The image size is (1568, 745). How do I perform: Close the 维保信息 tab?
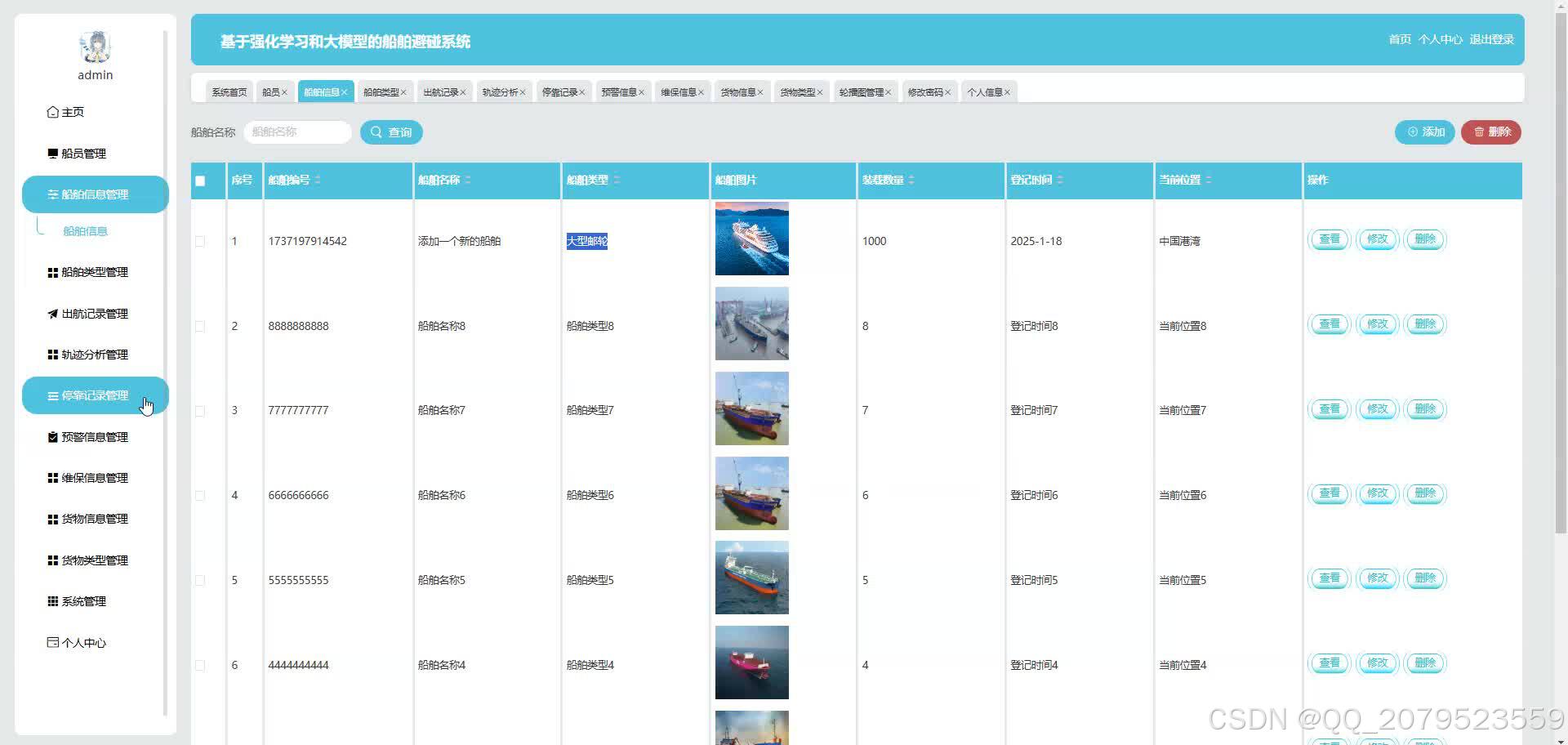pyautogui.click(x=701, y=92)
